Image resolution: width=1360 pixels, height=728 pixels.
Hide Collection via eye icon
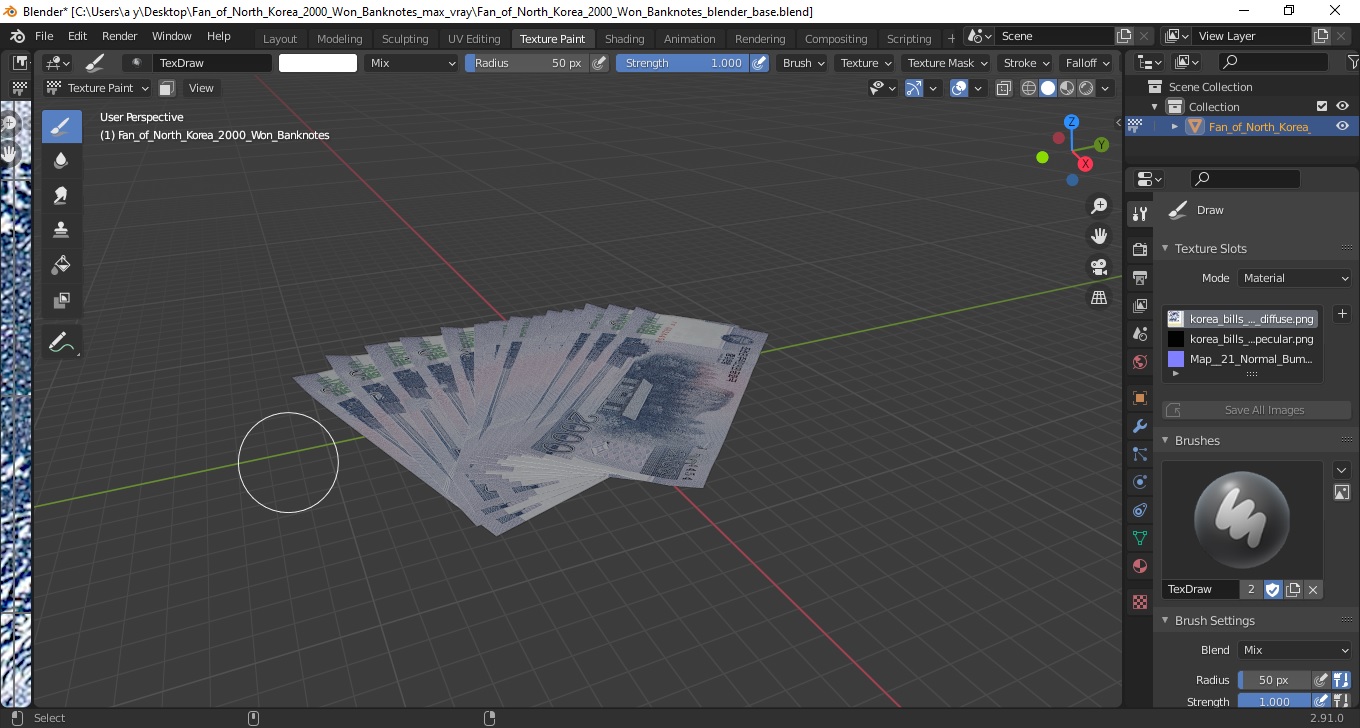[1342, 106]
